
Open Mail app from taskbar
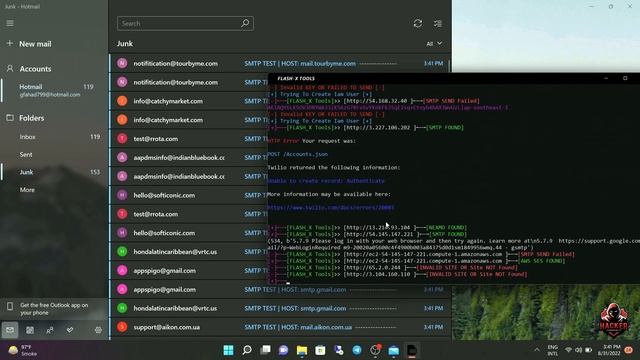(394, 350)
